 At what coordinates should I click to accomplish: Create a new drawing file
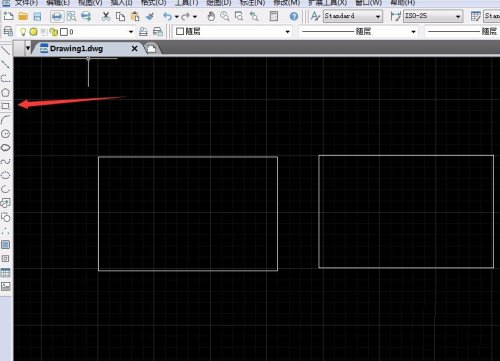point(8,16)
